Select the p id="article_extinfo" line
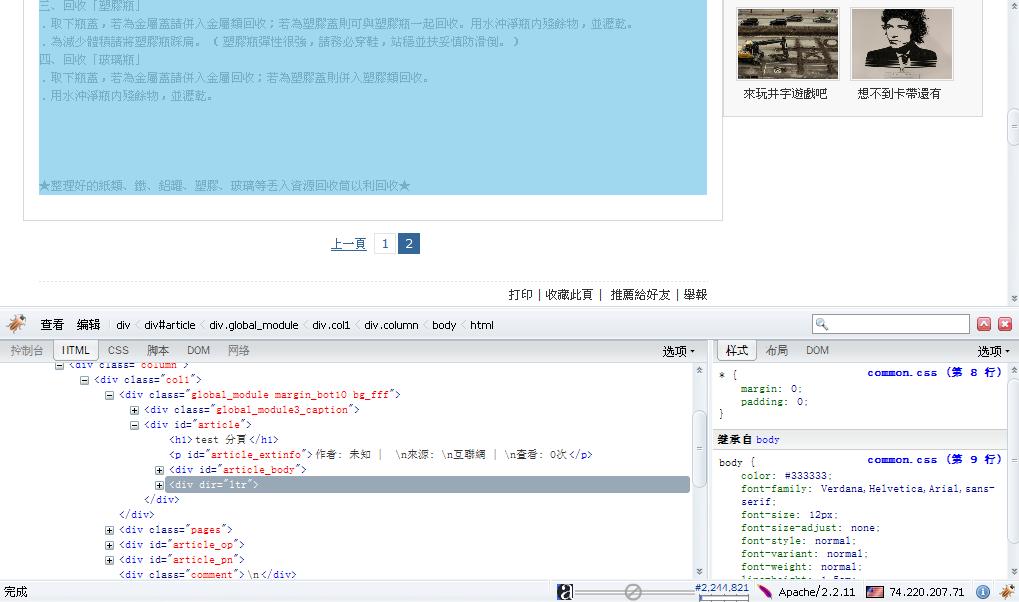Viewport: 1019px width, 602px height. click(x=381, y=455)
